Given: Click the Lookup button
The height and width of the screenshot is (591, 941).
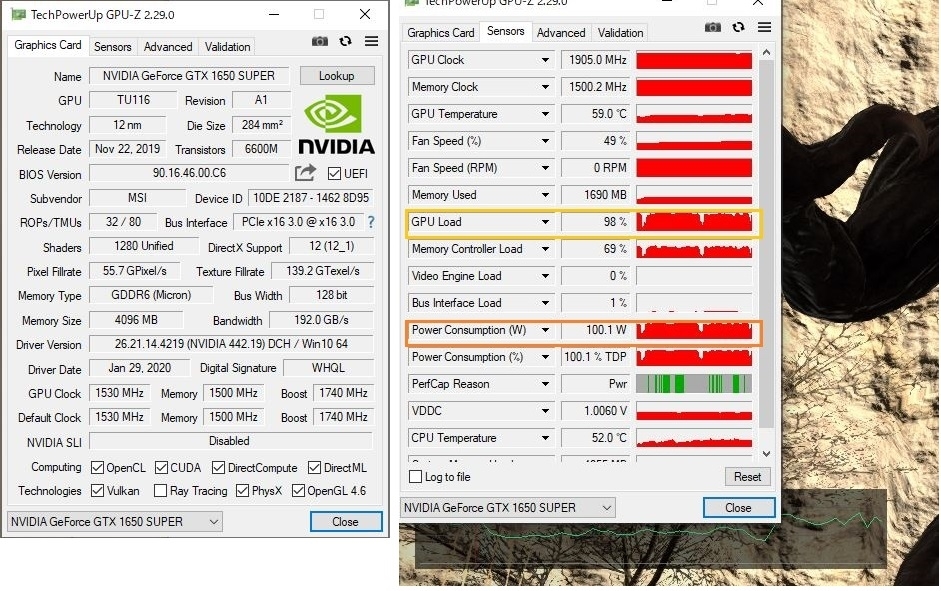Looking at the screenshot, I should 337,76.
